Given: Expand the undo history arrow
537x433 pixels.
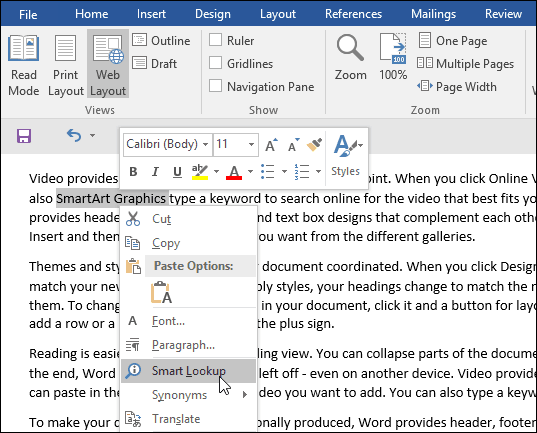Looking at the screenshot, I should tap(92, 135).
